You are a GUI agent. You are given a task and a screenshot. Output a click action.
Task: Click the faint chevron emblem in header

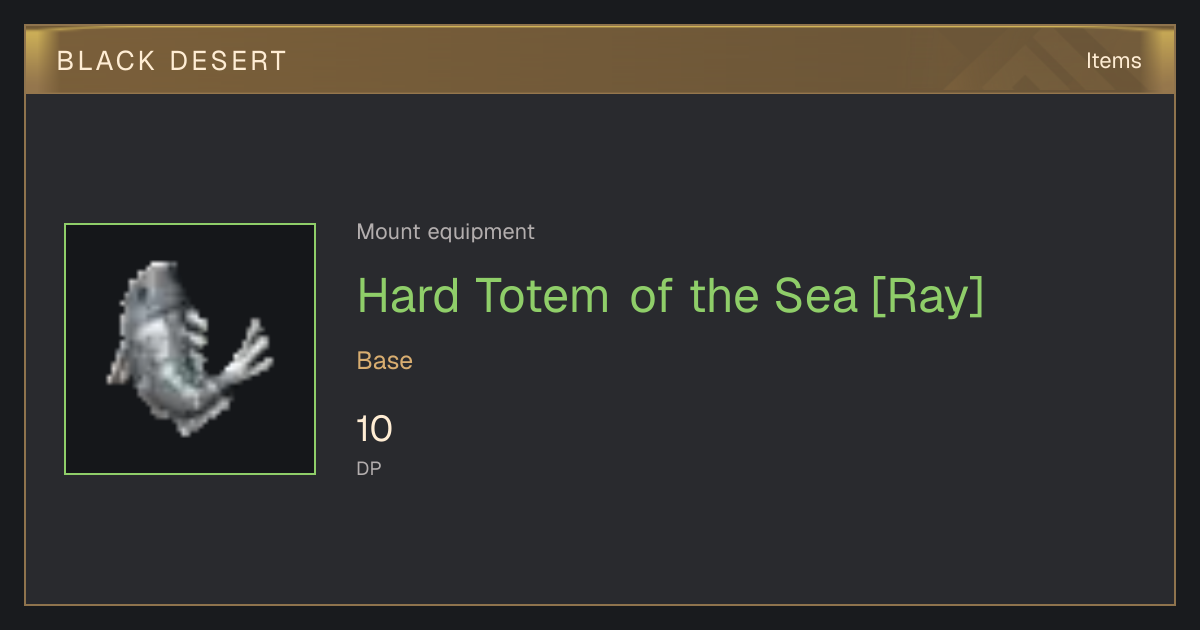1030,62
